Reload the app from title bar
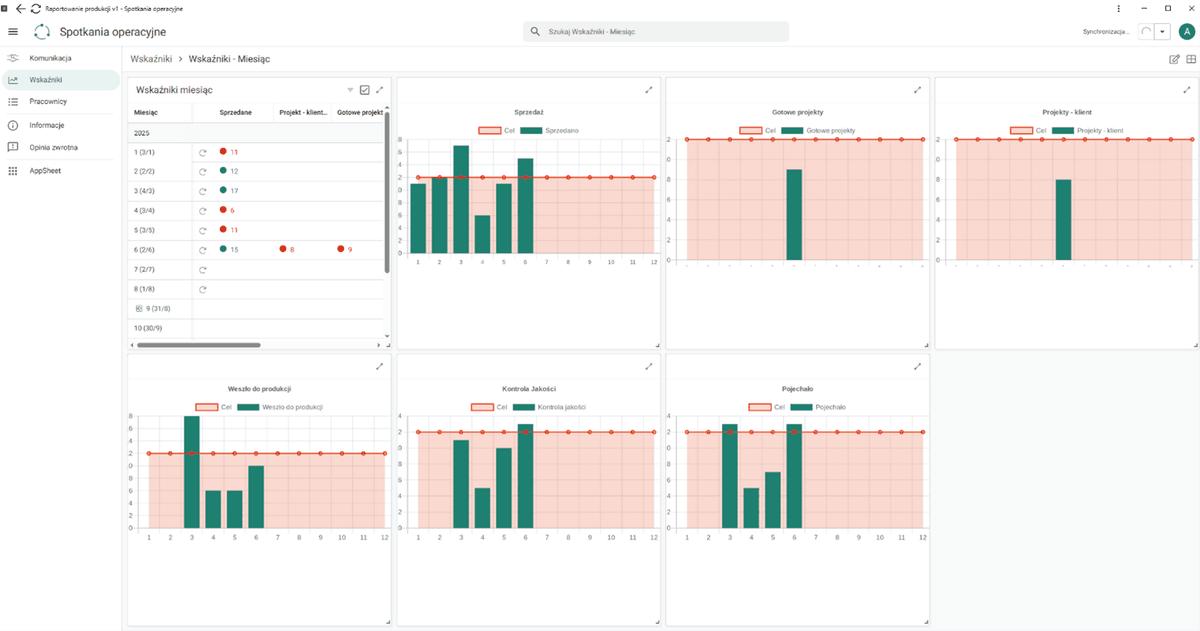 36,7
